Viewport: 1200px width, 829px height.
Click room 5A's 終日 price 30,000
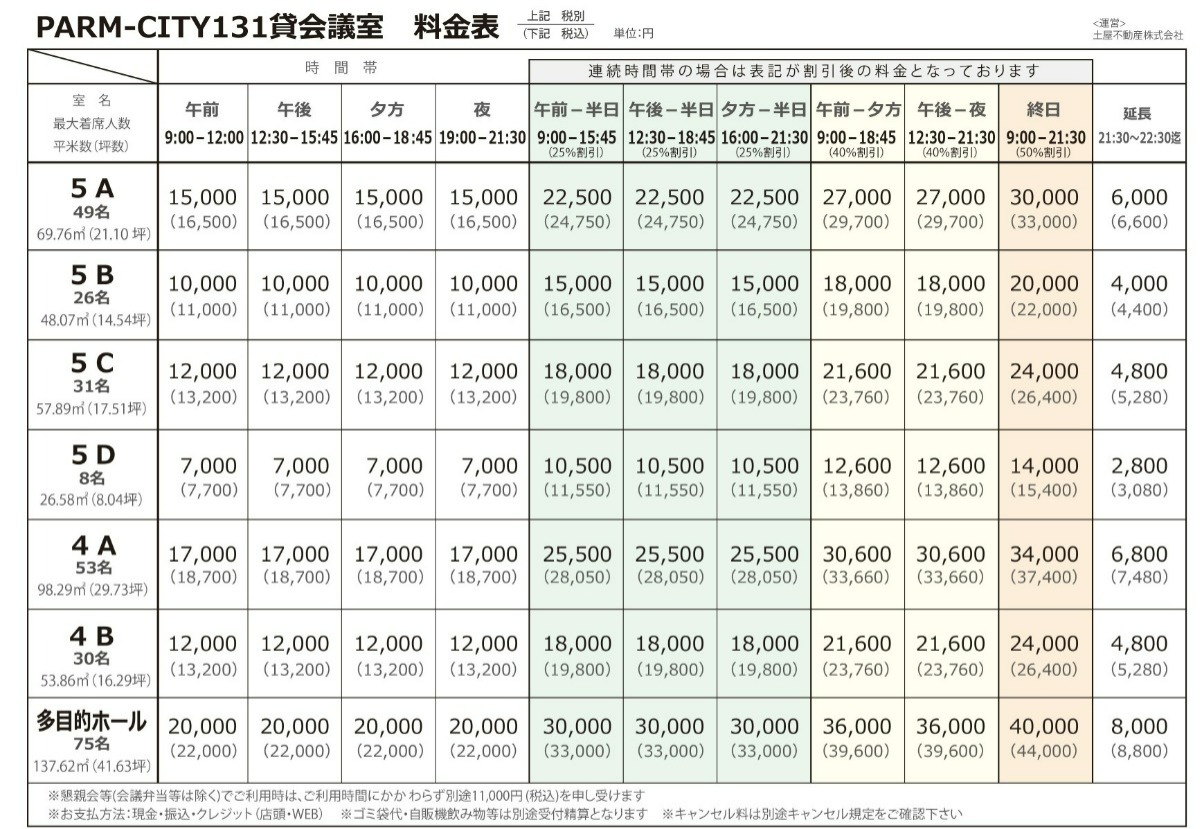tap(1043, 197)
